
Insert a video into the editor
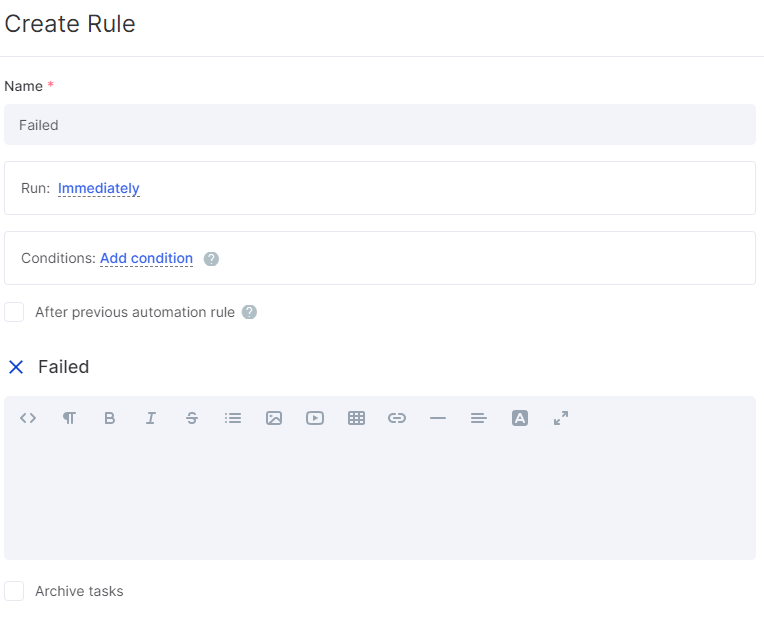click(315, 418)
